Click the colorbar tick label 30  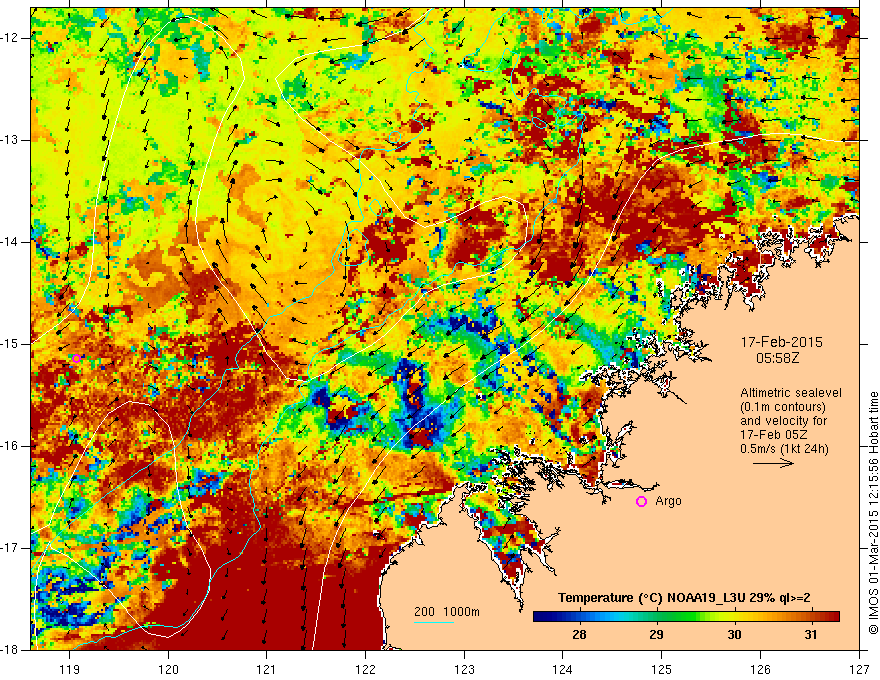click(x=734, y=635)
